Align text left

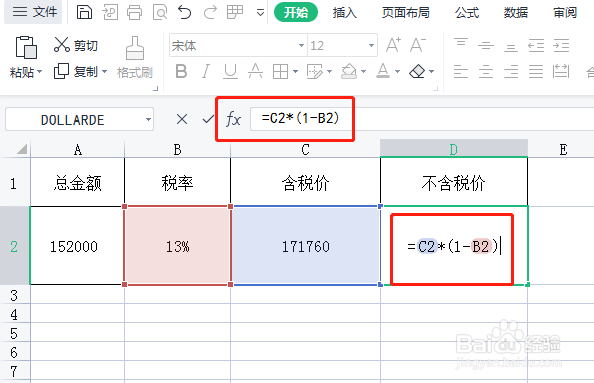click(x=461, y=71)
